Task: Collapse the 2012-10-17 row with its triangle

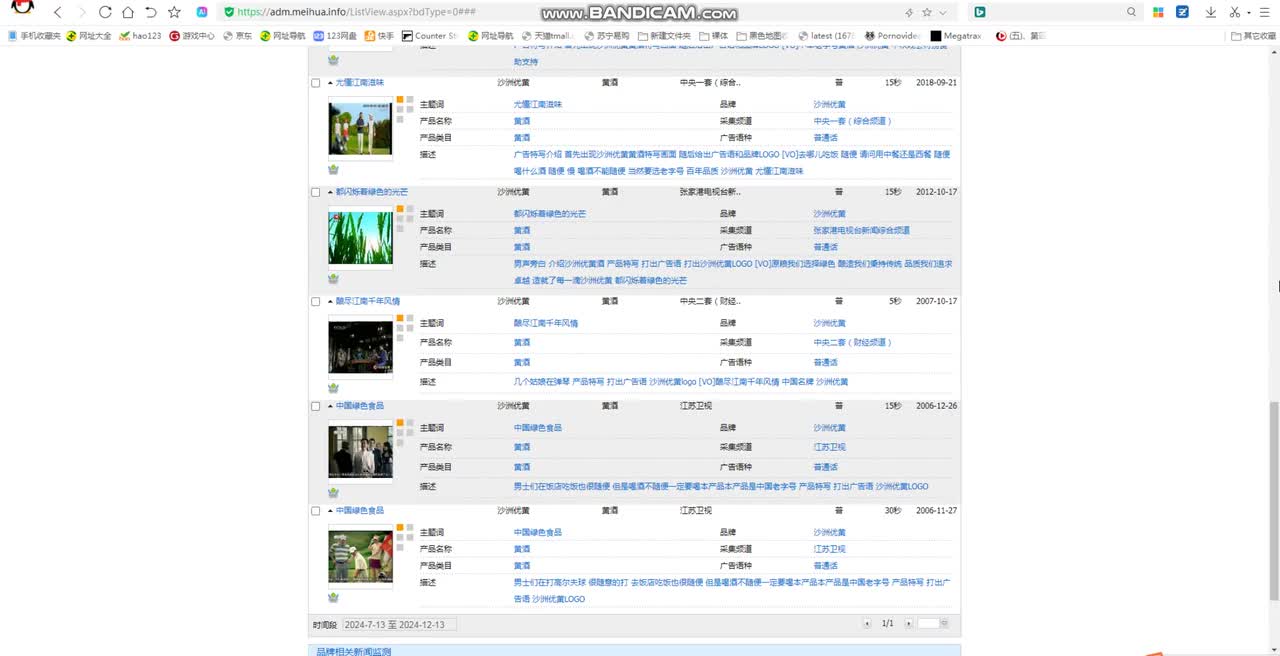Action: pyautogui.click(x=330, y=192)
